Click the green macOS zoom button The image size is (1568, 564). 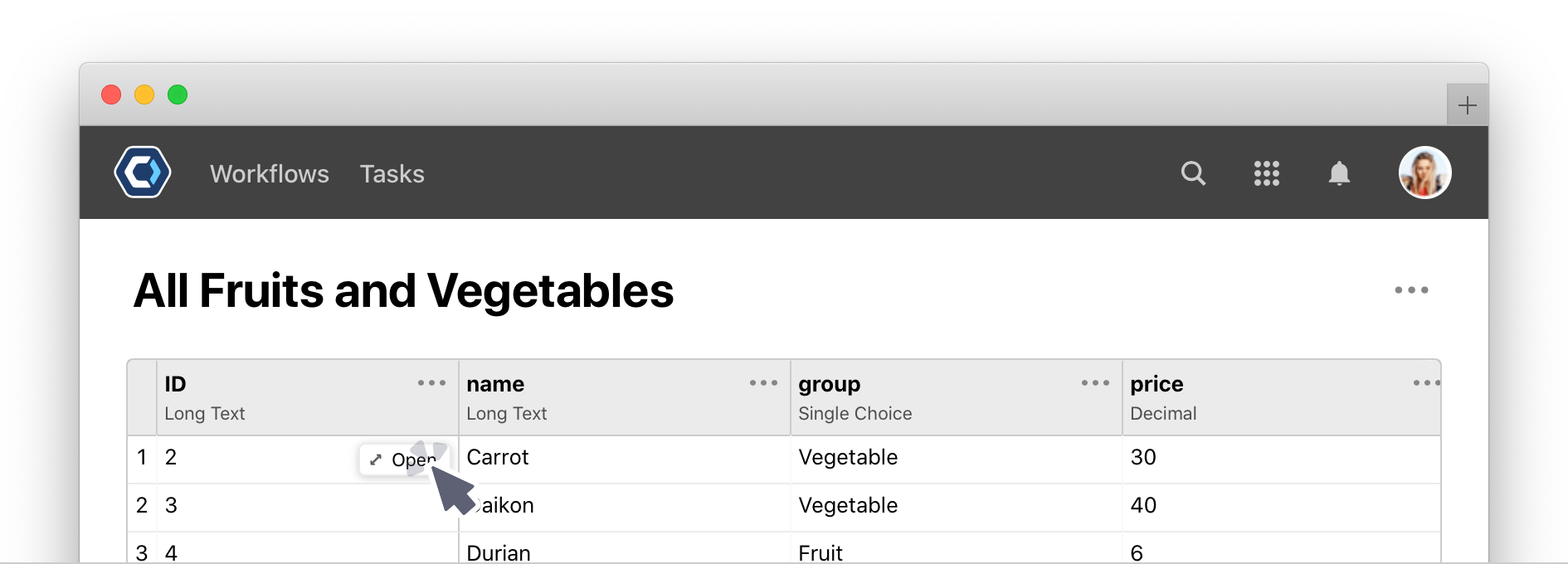(178, 95)
